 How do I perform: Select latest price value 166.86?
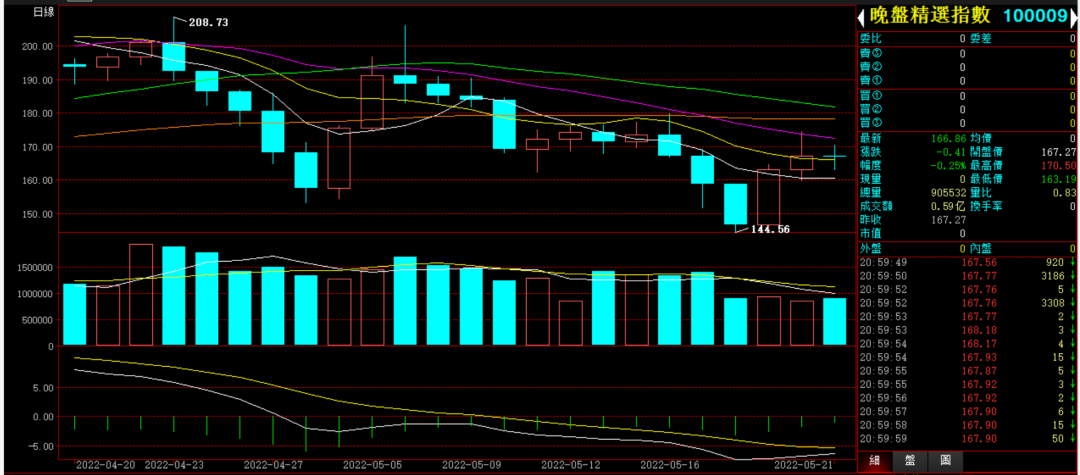coord(949,138)
